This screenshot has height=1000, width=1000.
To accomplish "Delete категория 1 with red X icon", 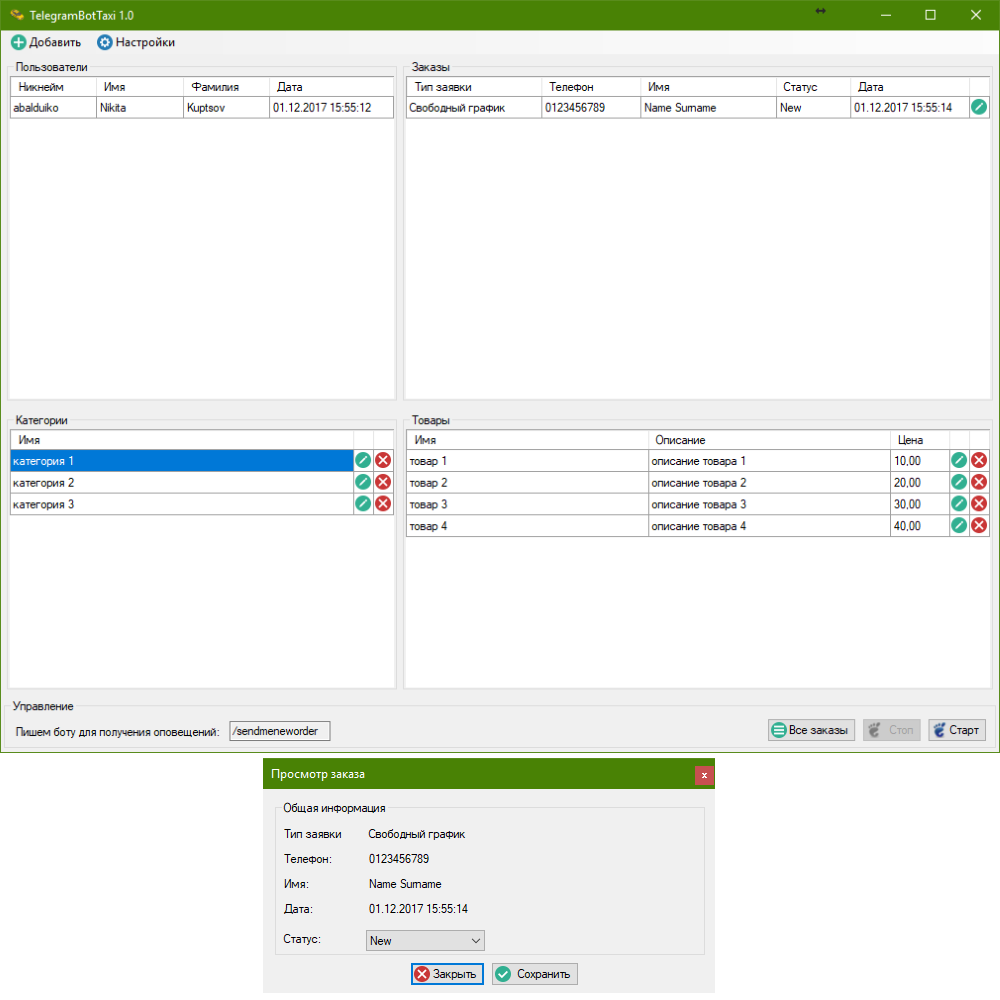I will pyautogui.click(x=383, y=461).
